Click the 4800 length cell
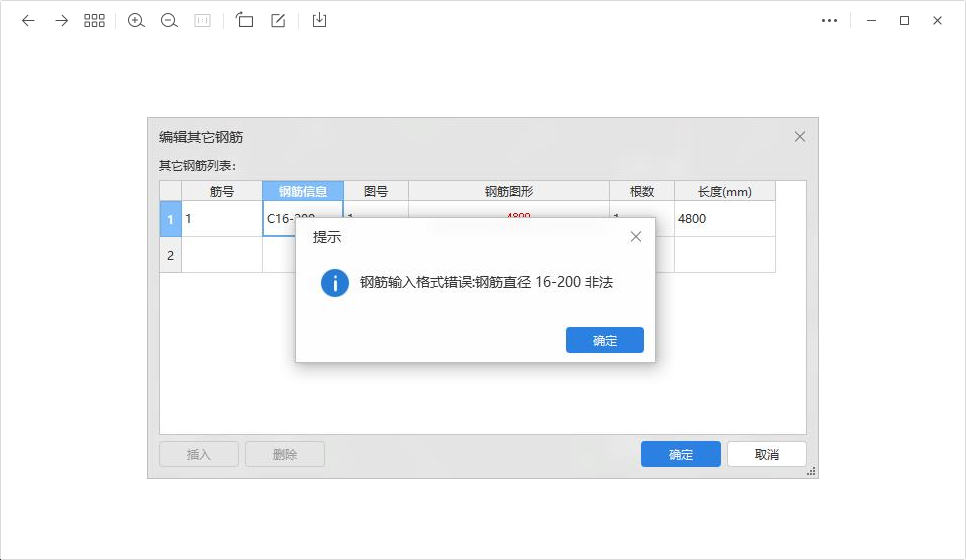Image resolution: width=966 pixels, height=560 pixels. click(x=724, y=219)
